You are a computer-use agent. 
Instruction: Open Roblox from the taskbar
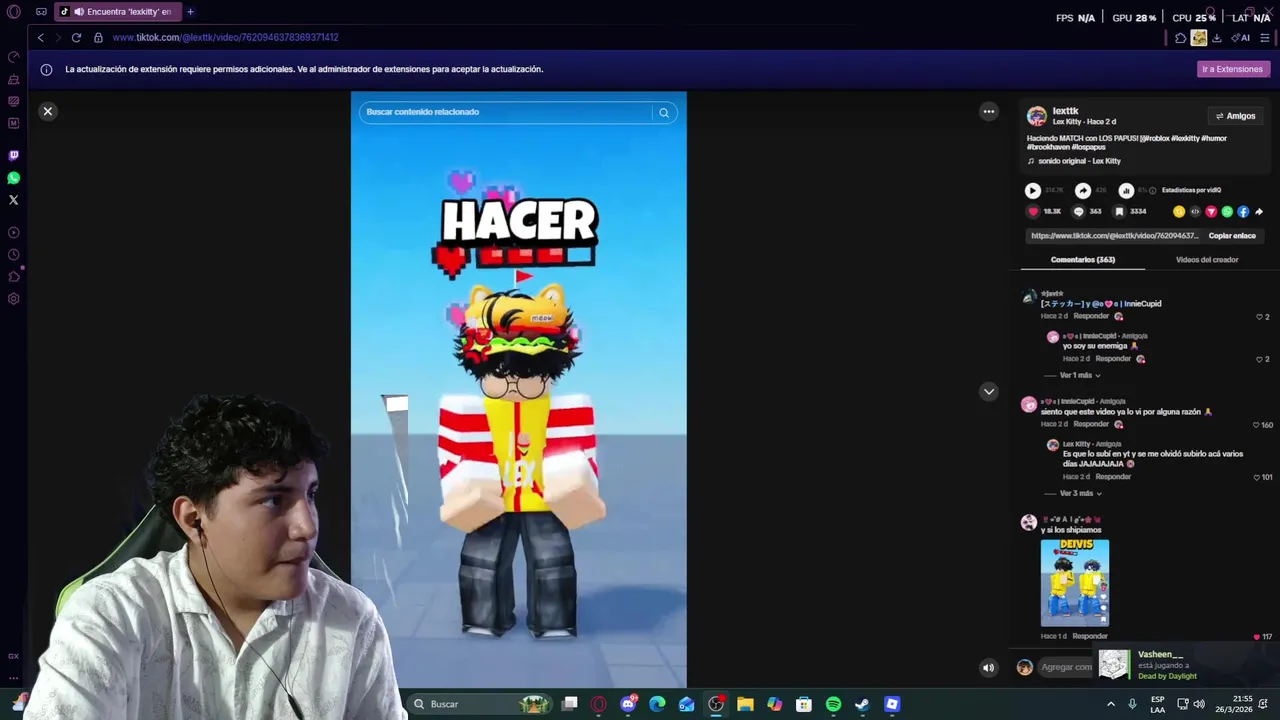[x=892, y=705]
